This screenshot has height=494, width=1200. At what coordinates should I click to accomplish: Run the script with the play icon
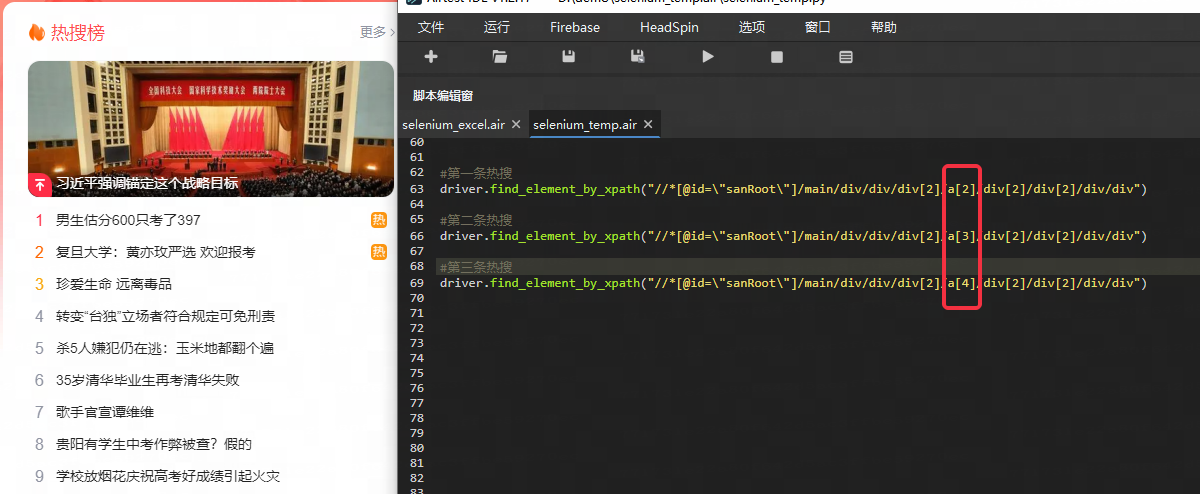[708, 57]
